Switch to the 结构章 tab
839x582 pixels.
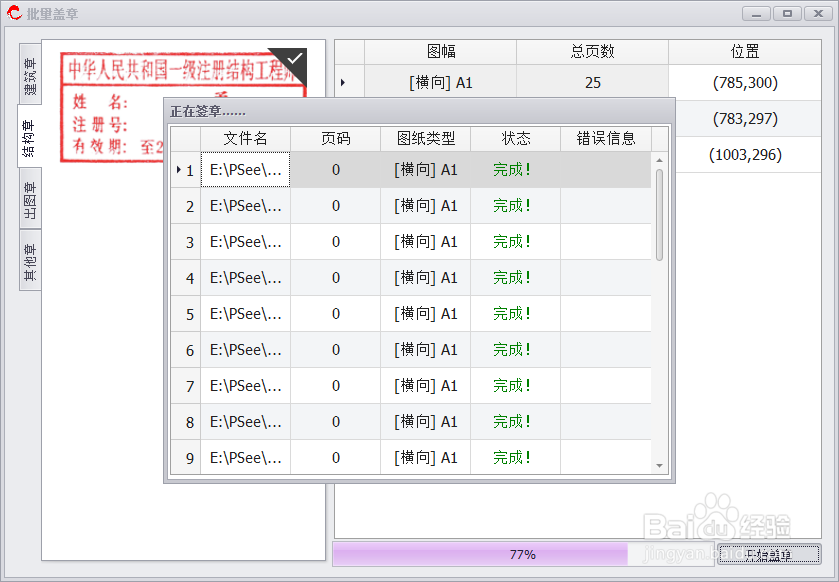(x=29, y=136)
